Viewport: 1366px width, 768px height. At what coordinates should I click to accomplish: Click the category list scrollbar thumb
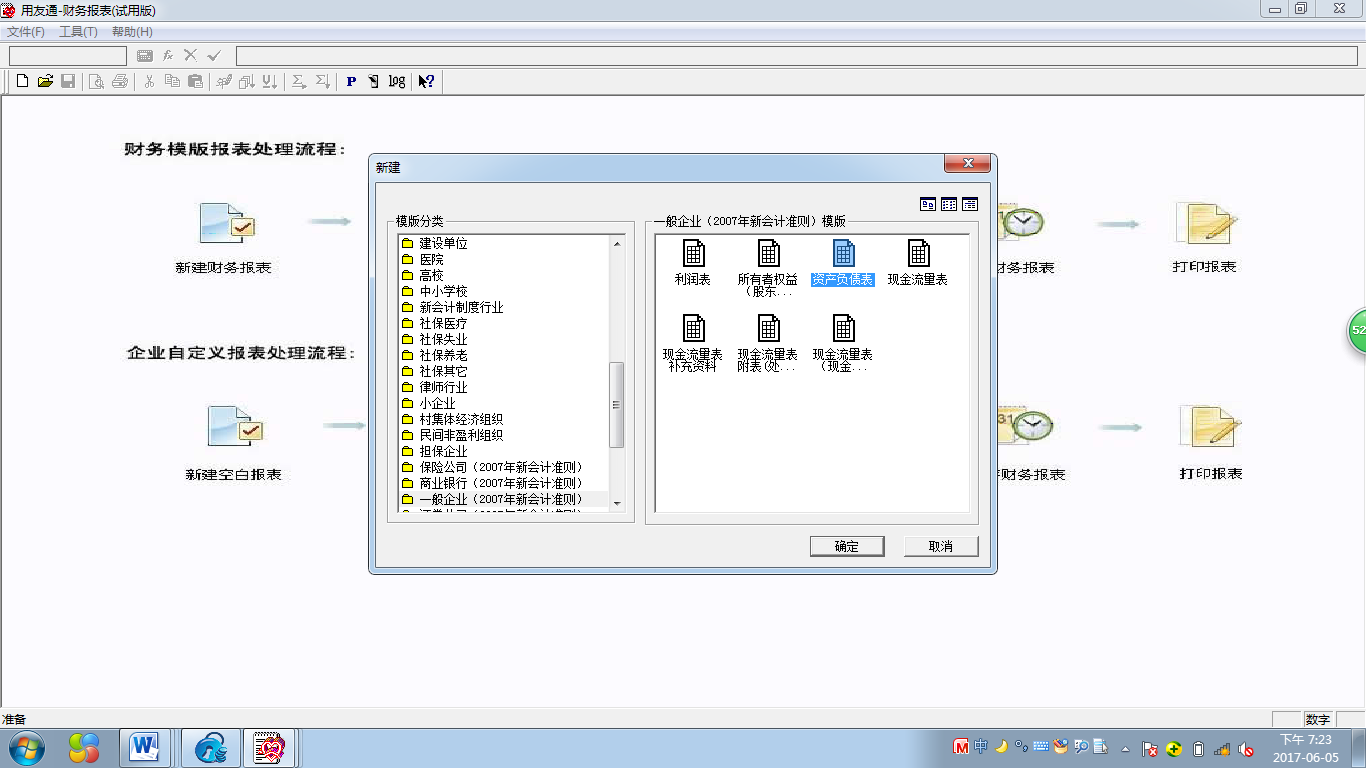617,405
